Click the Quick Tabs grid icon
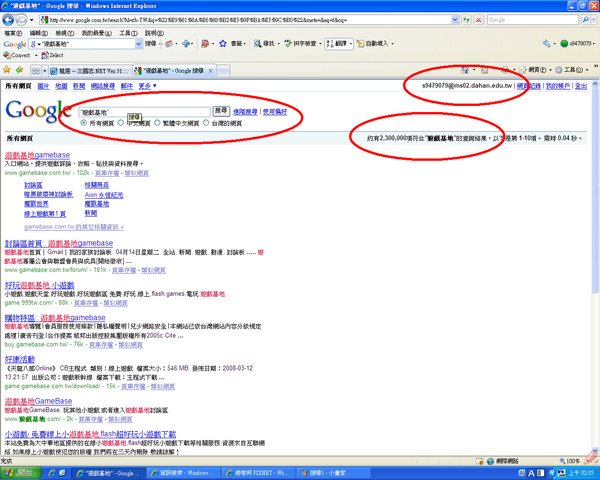This screenshot has width=600, height=480. pos(36,71)
